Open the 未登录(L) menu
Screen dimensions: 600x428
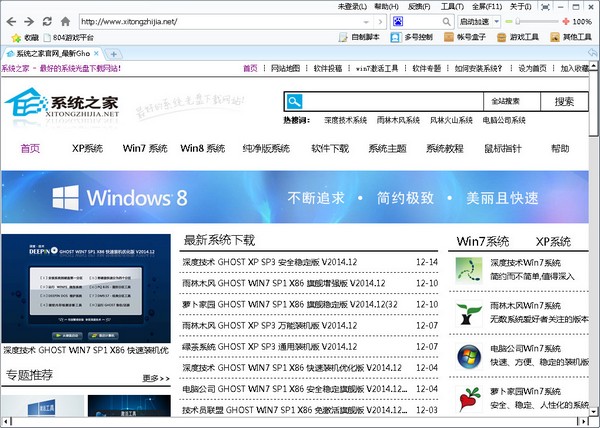pyautogui.click(x=352, y=7)
